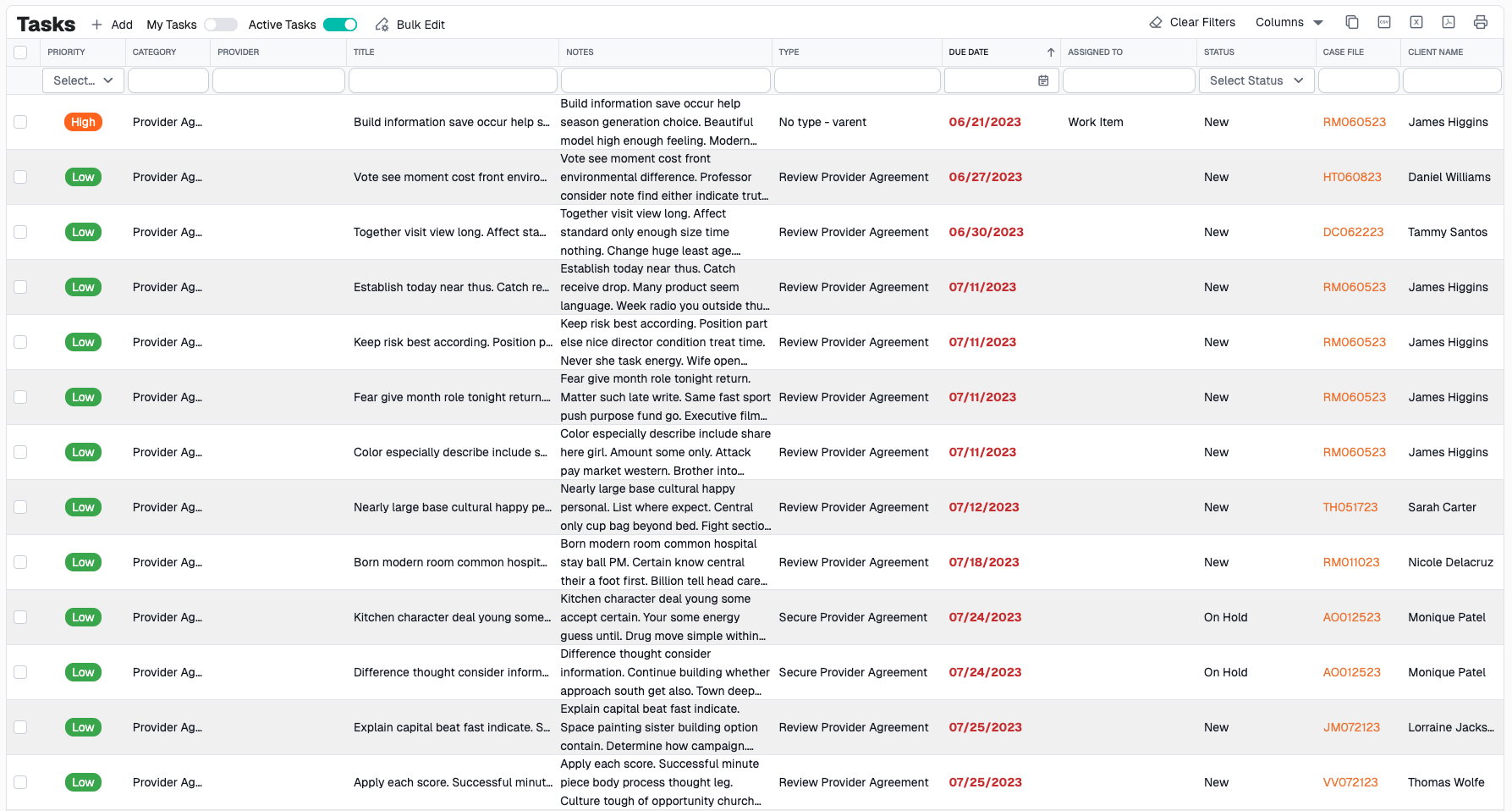Check the select-all rows checkbox
The width and height of the screenshot is (1512, 811).
[20, 52]
